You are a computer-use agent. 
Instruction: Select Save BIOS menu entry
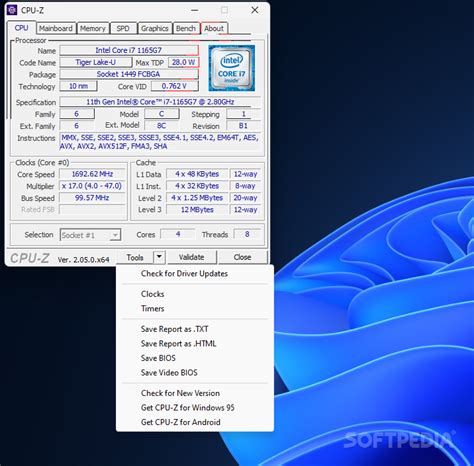158,358
